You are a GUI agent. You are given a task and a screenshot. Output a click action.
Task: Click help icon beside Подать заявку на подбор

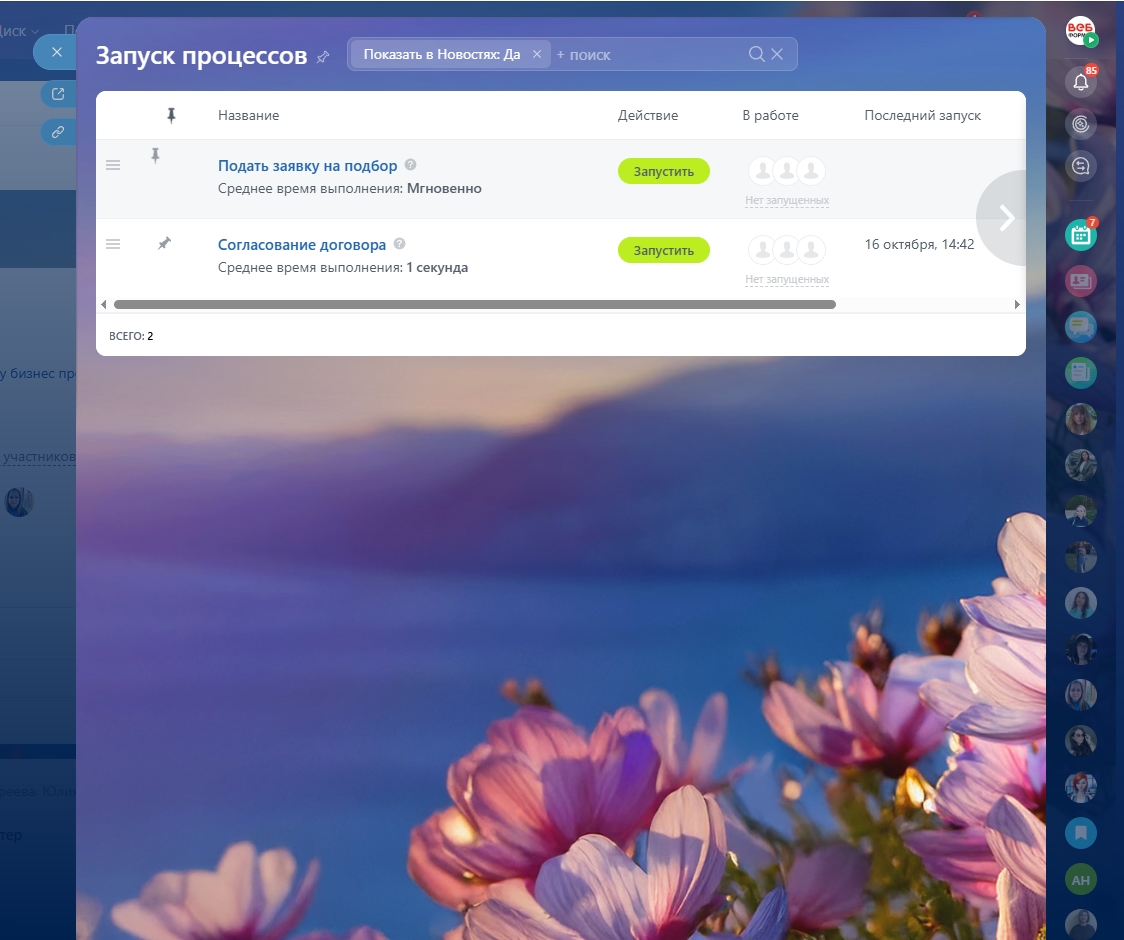[x=411, y=166]
